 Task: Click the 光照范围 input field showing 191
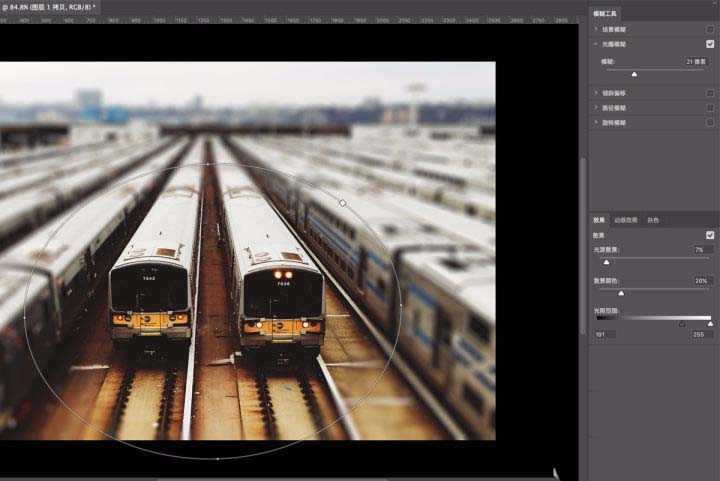click(602, 334)
